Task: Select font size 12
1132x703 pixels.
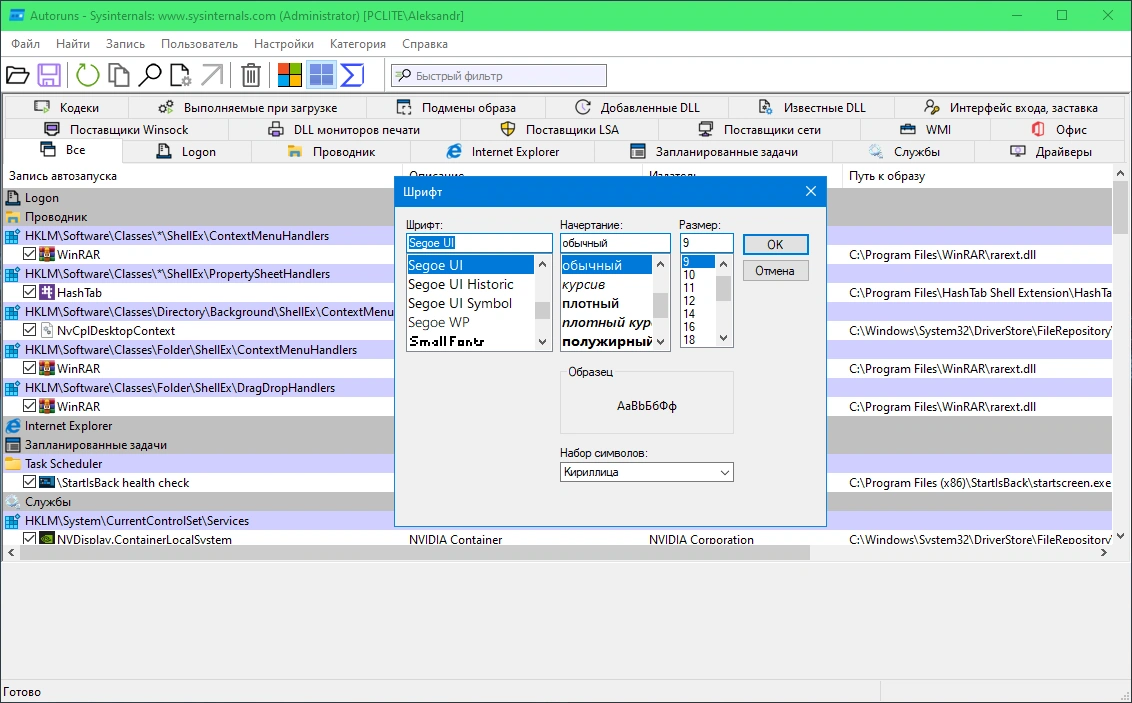Action: [x=698, y=301]
